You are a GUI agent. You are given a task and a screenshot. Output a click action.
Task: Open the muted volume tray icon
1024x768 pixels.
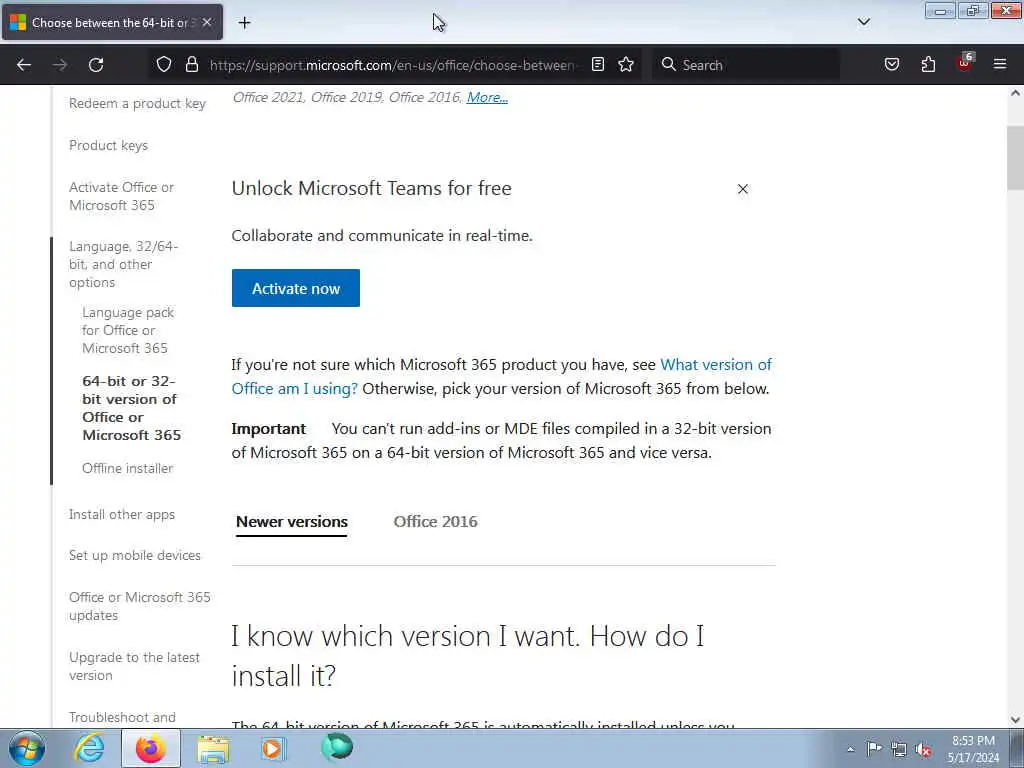923,749
